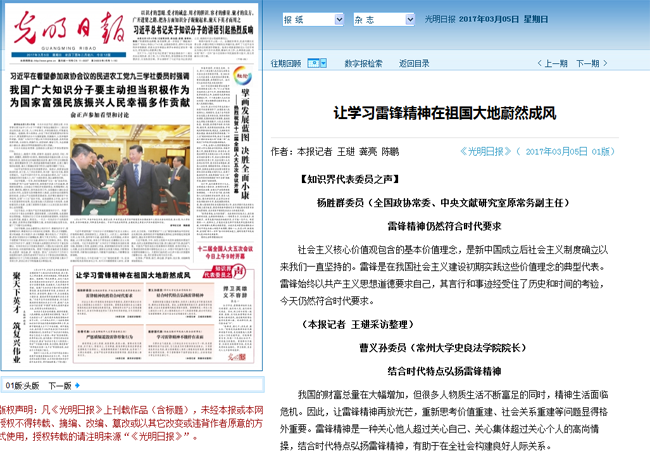
Task: Click the blue arrow icon beside 下一版
Action: tap(79, 385)
